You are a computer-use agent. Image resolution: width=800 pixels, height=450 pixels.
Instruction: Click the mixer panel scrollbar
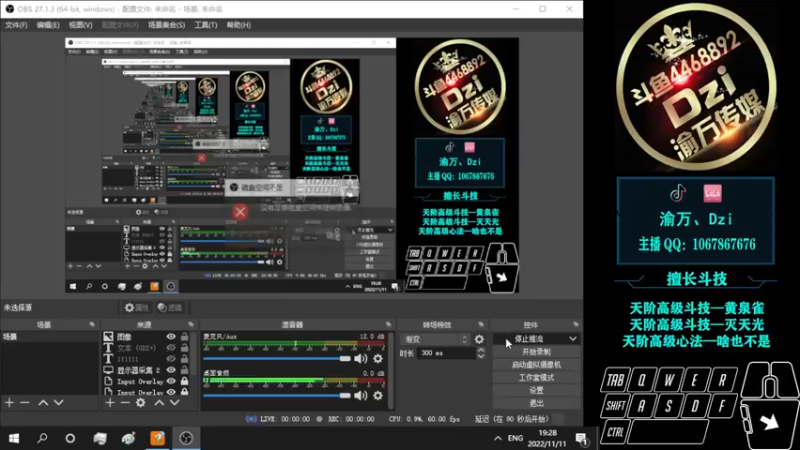[x=391, y=370]
